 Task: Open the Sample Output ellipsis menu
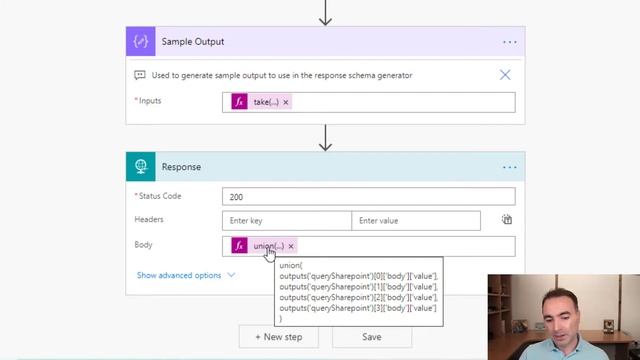point(509,42)
